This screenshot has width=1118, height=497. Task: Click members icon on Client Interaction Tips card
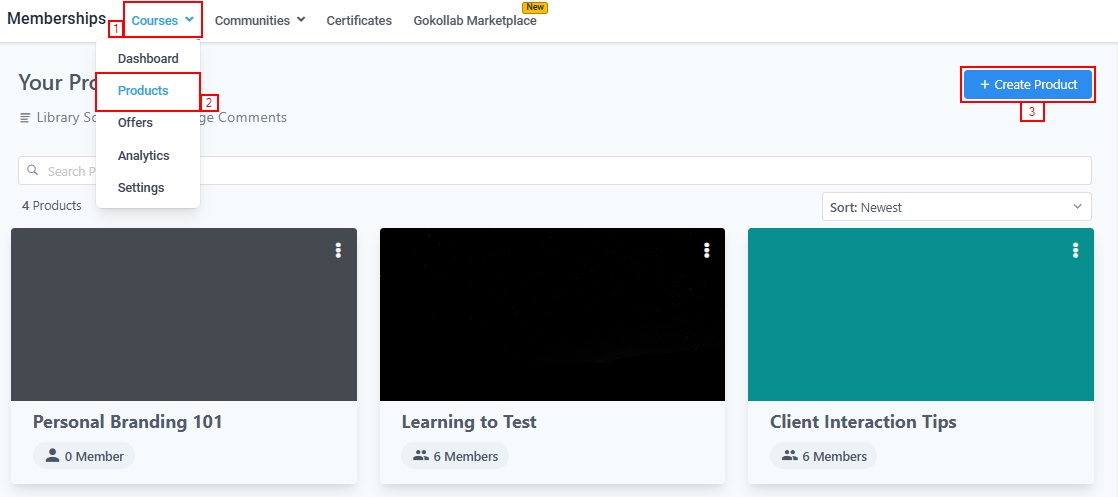pyautogui.click(x=789, y=456)
